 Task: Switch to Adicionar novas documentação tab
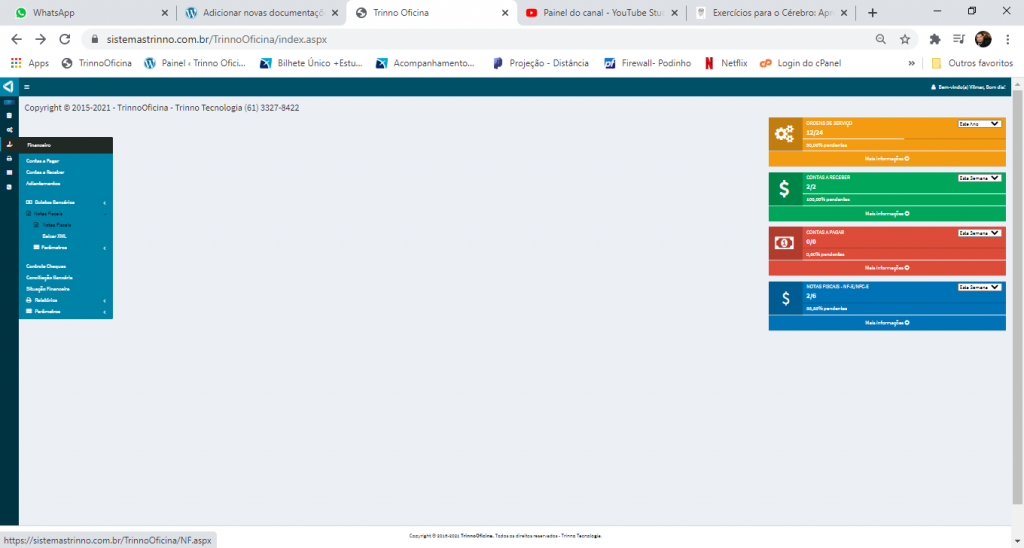pos(261,12)
